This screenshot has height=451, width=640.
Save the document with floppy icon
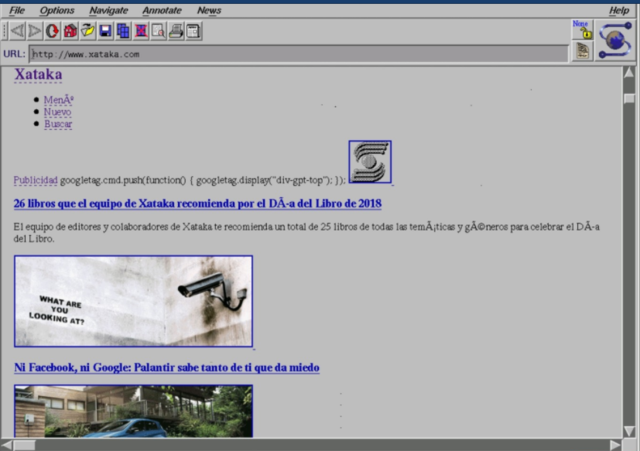point(105,31)
